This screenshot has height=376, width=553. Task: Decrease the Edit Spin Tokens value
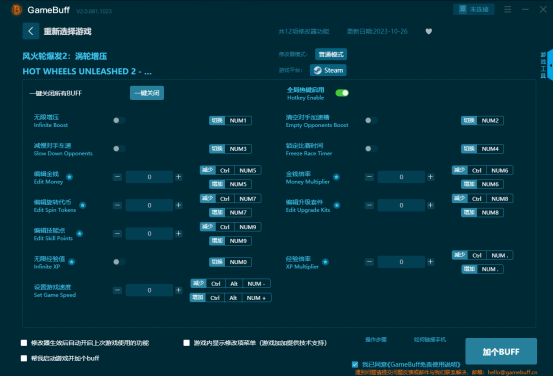[117, 205]
